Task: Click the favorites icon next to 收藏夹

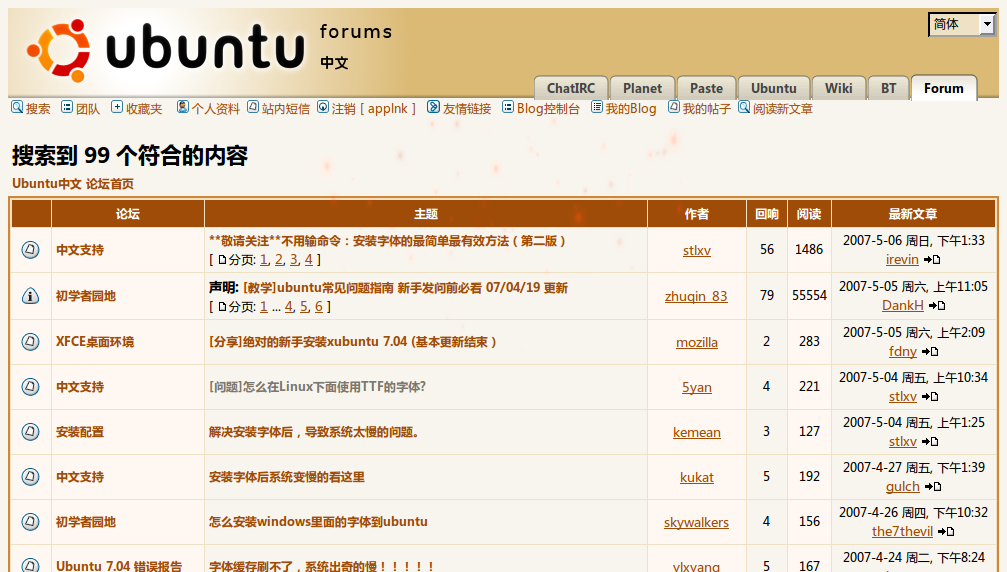Action: coord(117,107)
